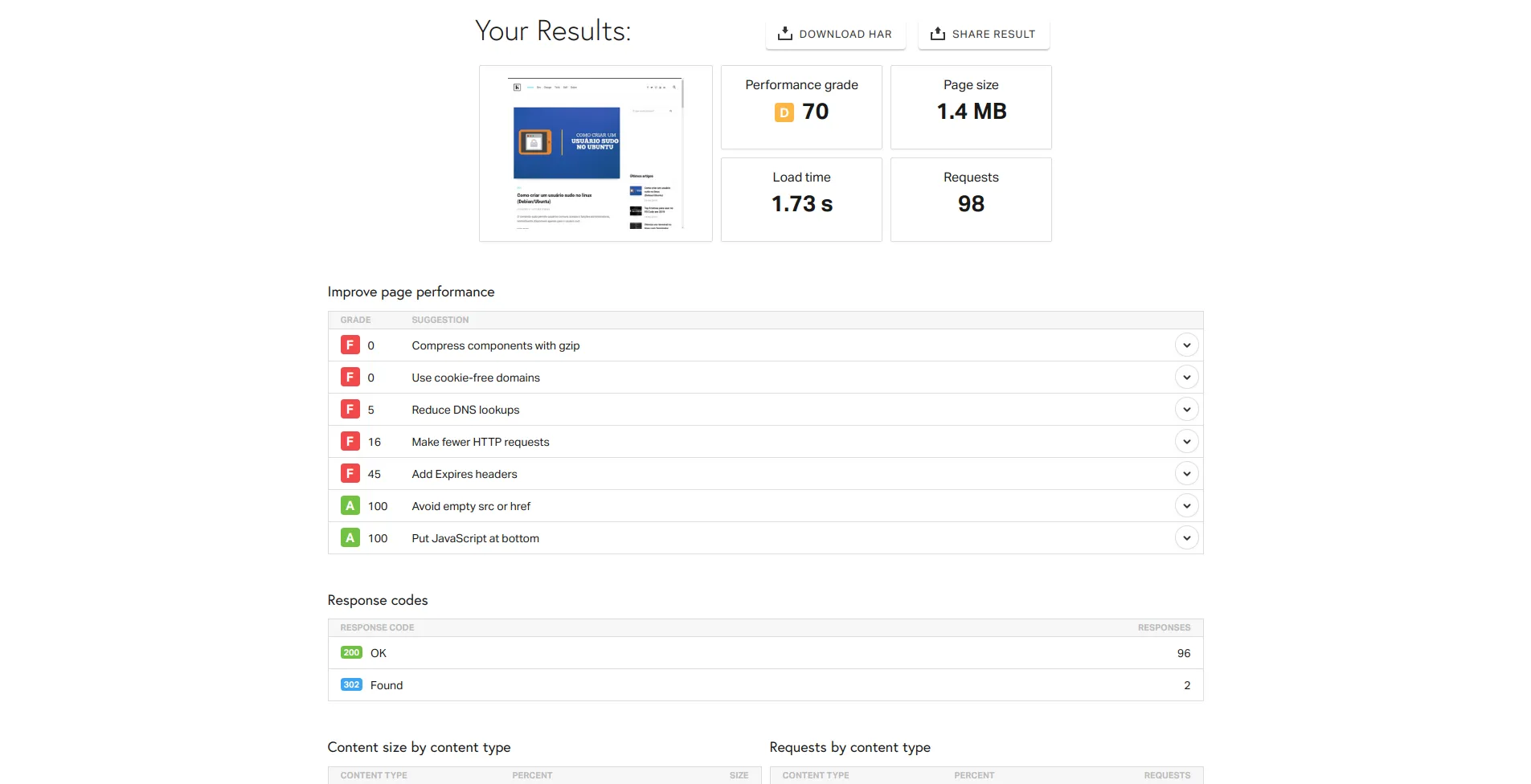Click the 'OK' response code label
The width and height of the screenshot is (1531, 784).
point(379,653)
